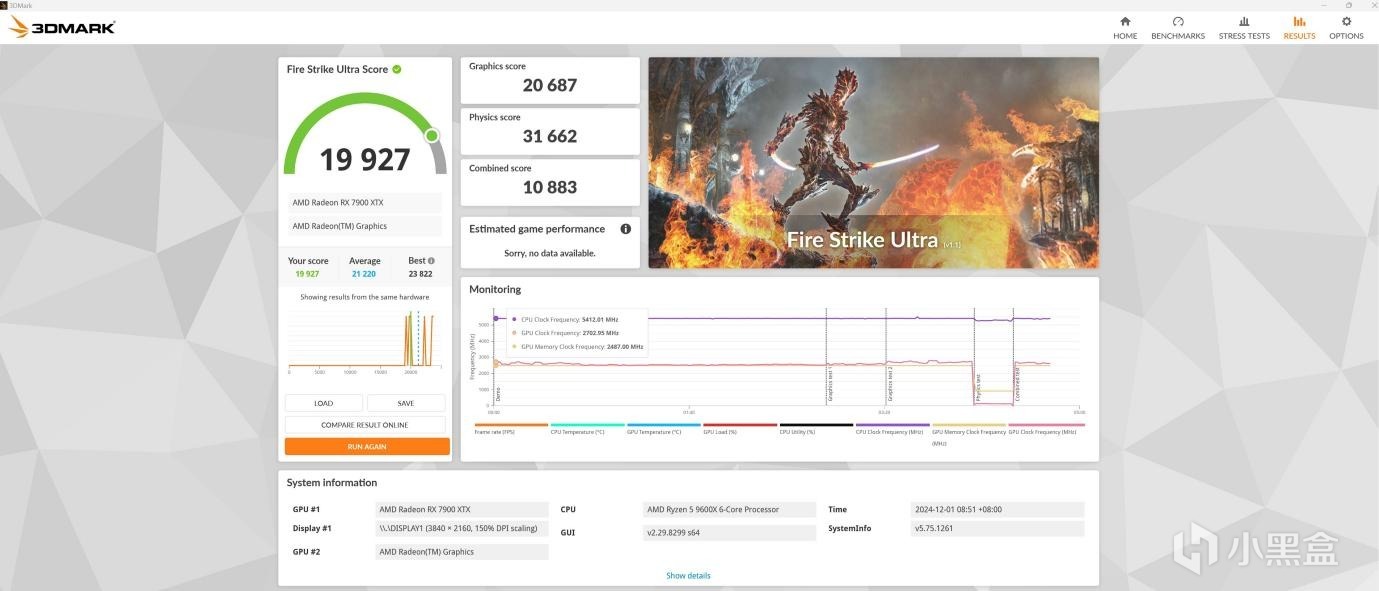The image size is (1379, 591).
Task: Click Fire Strike Ultra Score heading
Action: coord(337,70)
